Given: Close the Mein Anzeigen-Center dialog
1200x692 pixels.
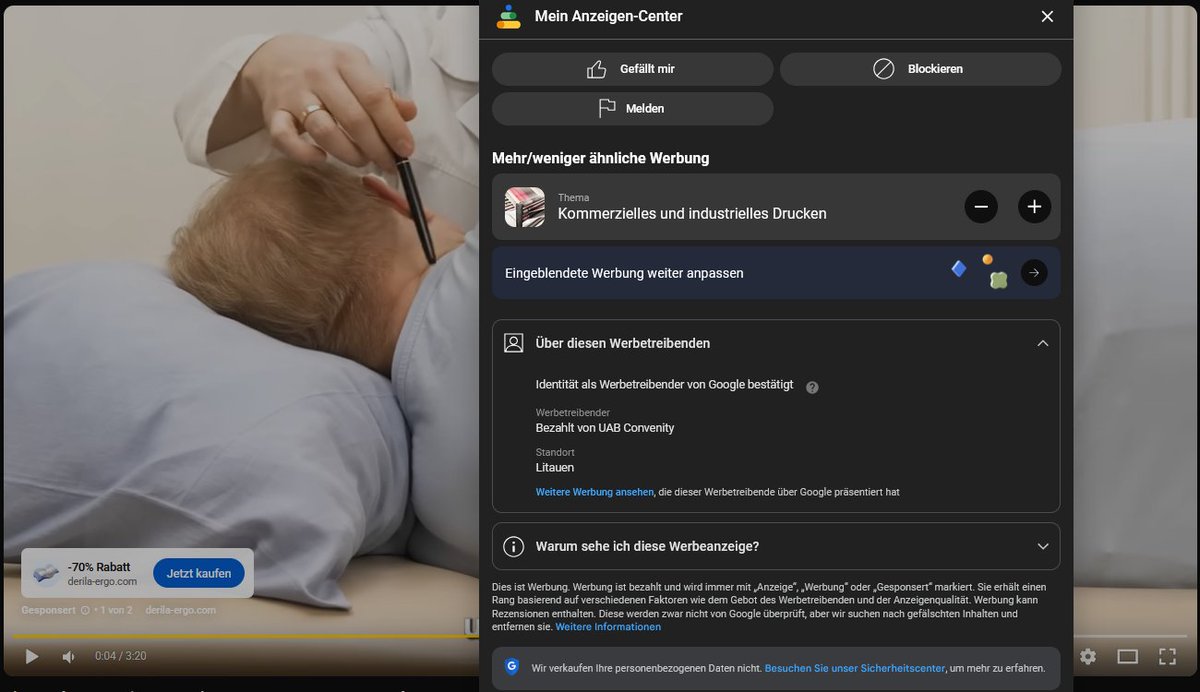Looking at the screenshot, I should pyautogui.click(x=1047, y=16).
